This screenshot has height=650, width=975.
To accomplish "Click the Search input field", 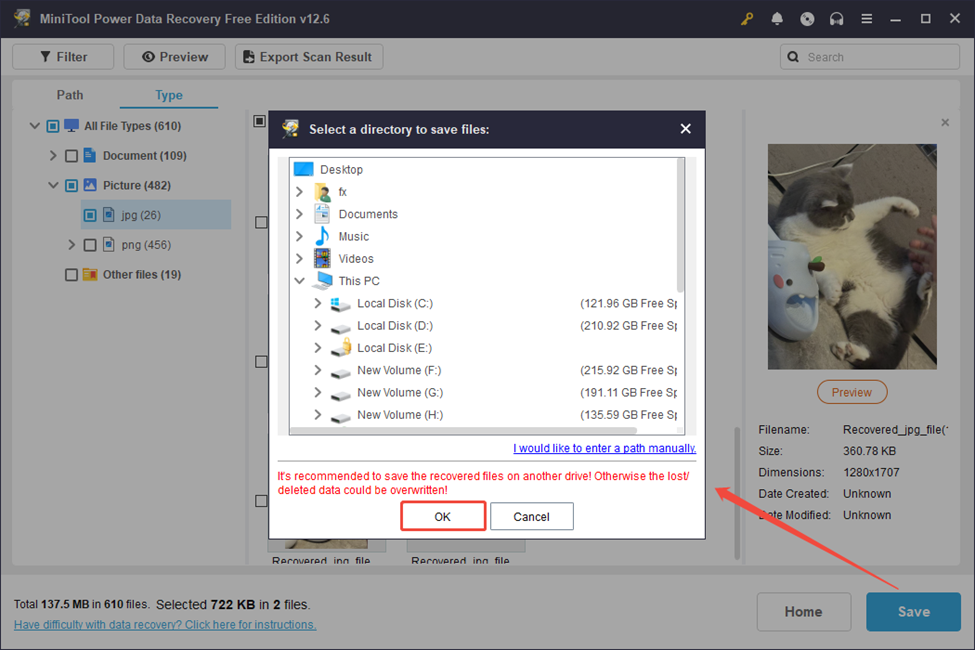I will [x=870, y=57].
